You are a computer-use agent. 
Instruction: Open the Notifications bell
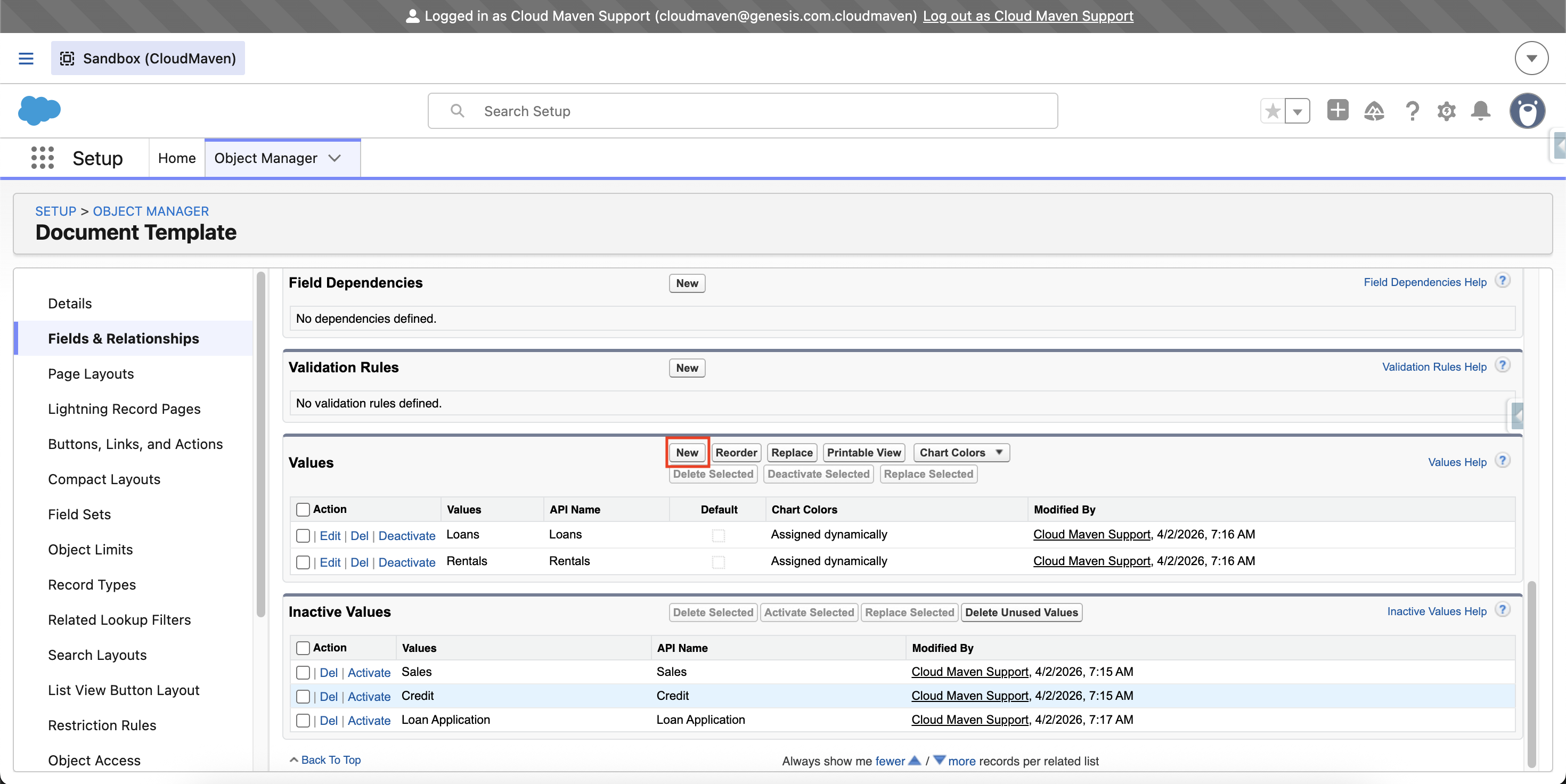(x=1480, y=111)
